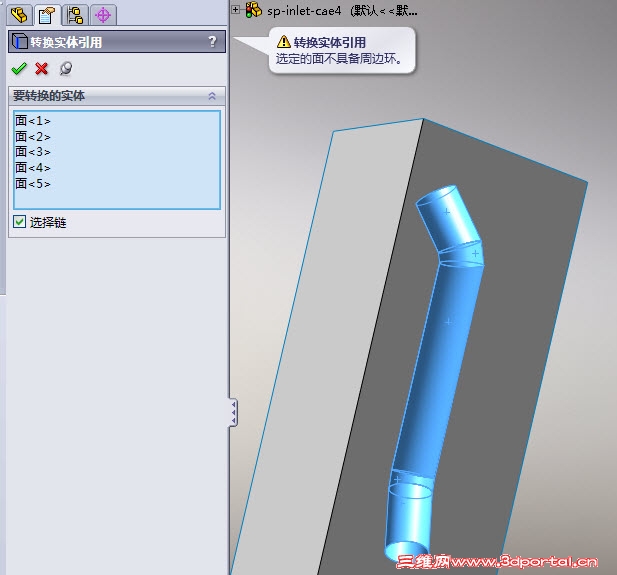Open help for Convert Entities

coord(212,41)
